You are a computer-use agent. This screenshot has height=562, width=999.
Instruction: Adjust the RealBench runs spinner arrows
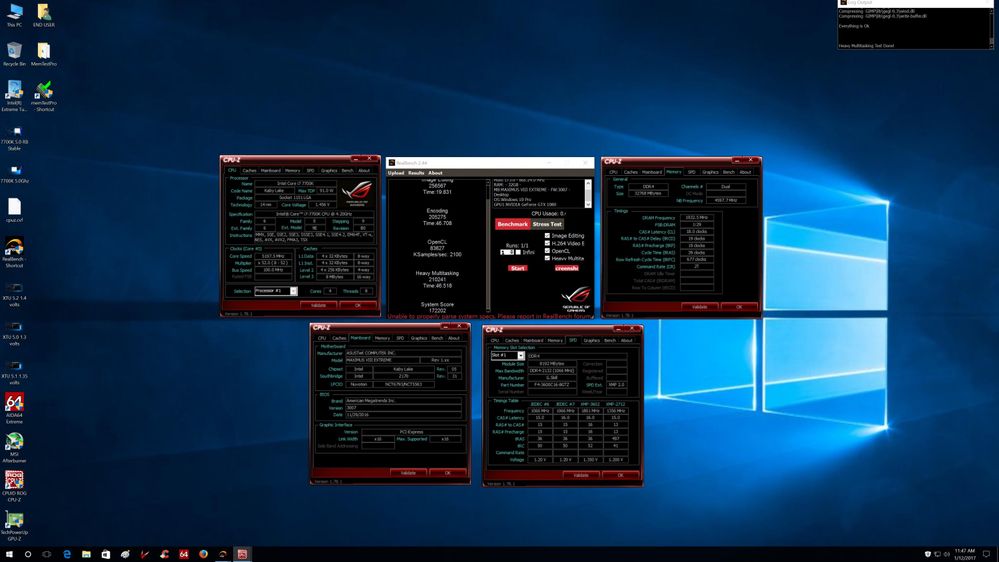pyautogui.click(x=511, y=252)
